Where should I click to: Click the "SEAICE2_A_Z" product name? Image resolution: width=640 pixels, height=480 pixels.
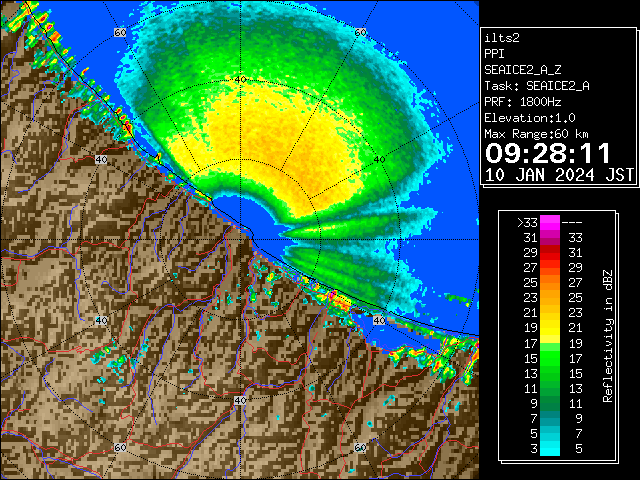click(522, 70)
